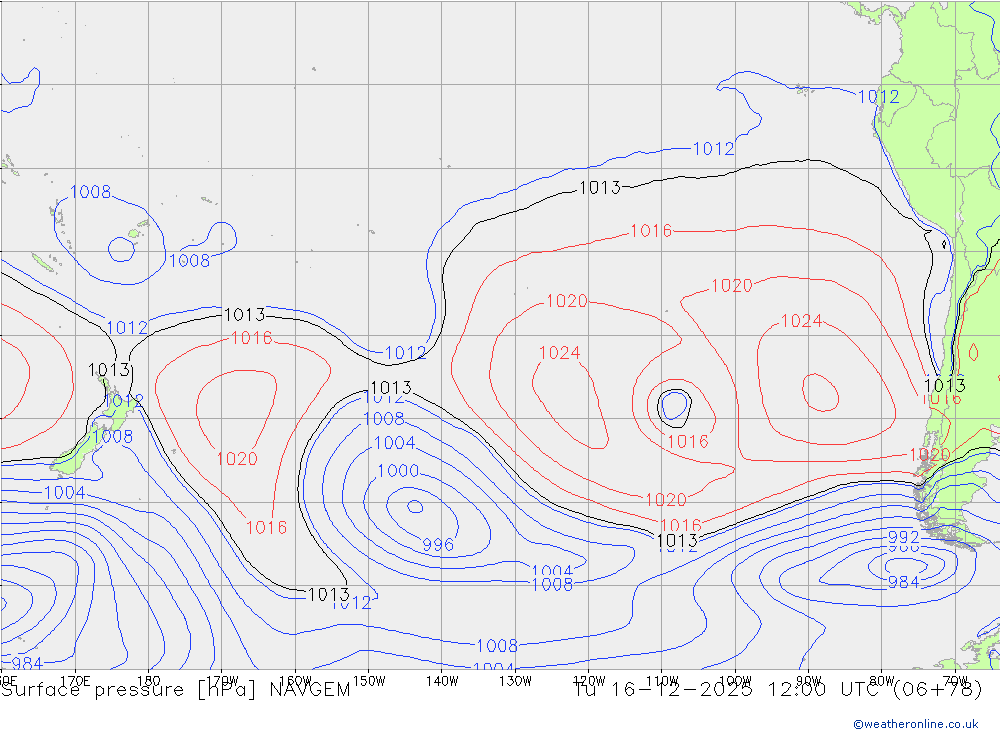Click the blue 996 isobar label
This screenshot has height=733, width=1000.
438,545
